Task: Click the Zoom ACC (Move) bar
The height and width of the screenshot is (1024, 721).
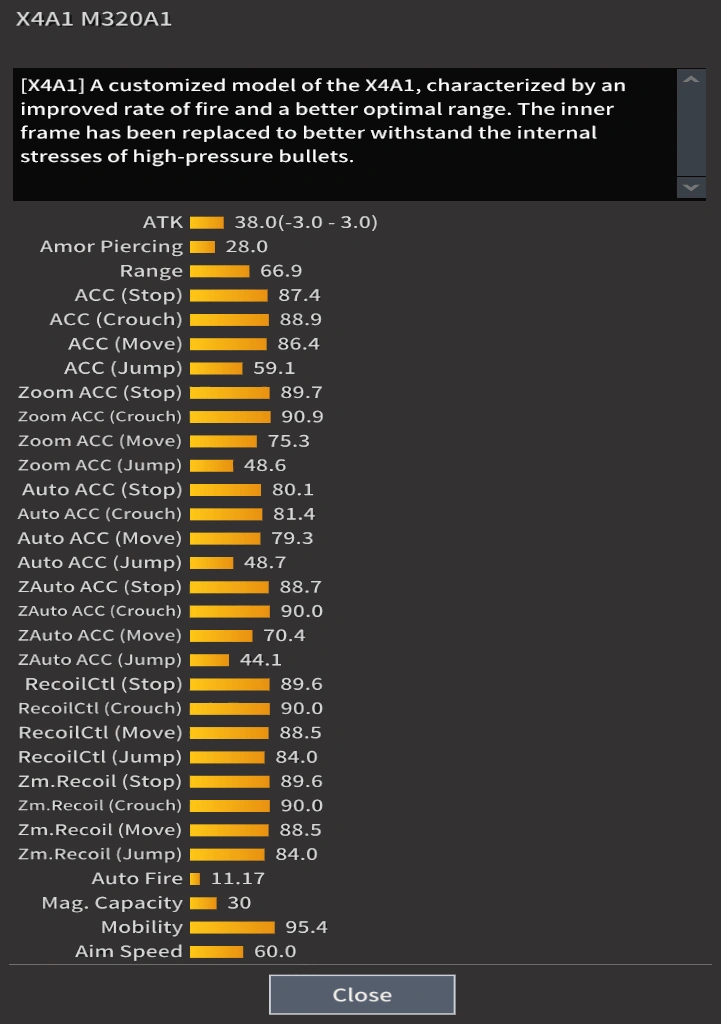Action: (x=223, y=441)
